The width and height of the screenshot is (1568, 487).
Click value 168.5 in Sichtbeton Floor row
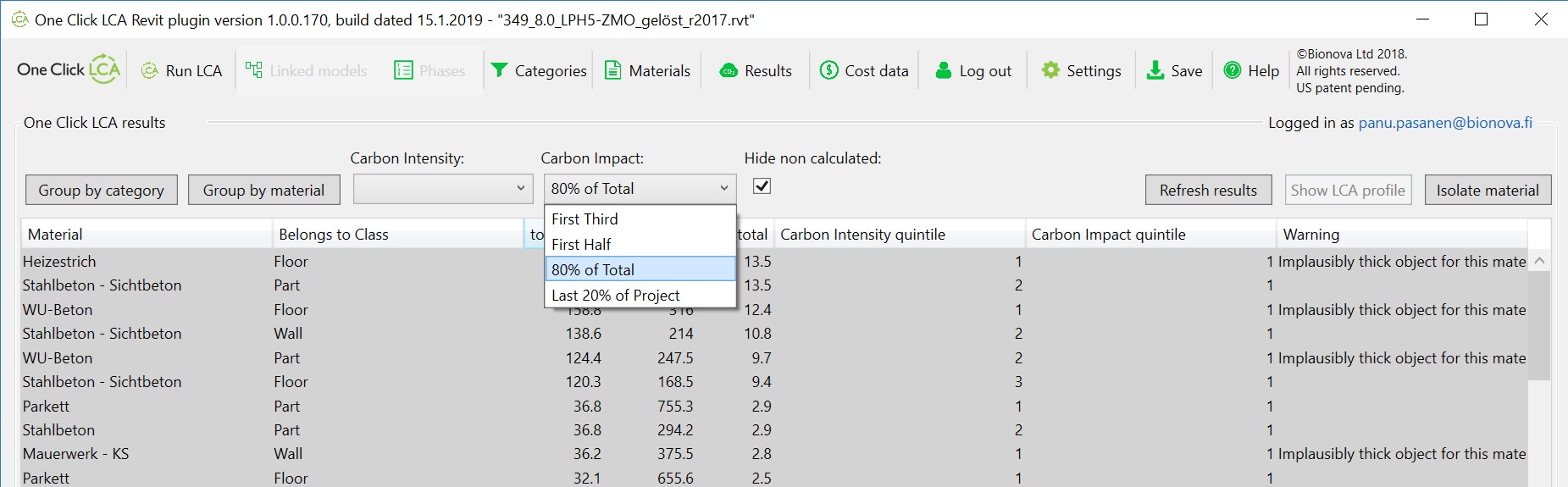pyautogui.click(x=675, y=381)
